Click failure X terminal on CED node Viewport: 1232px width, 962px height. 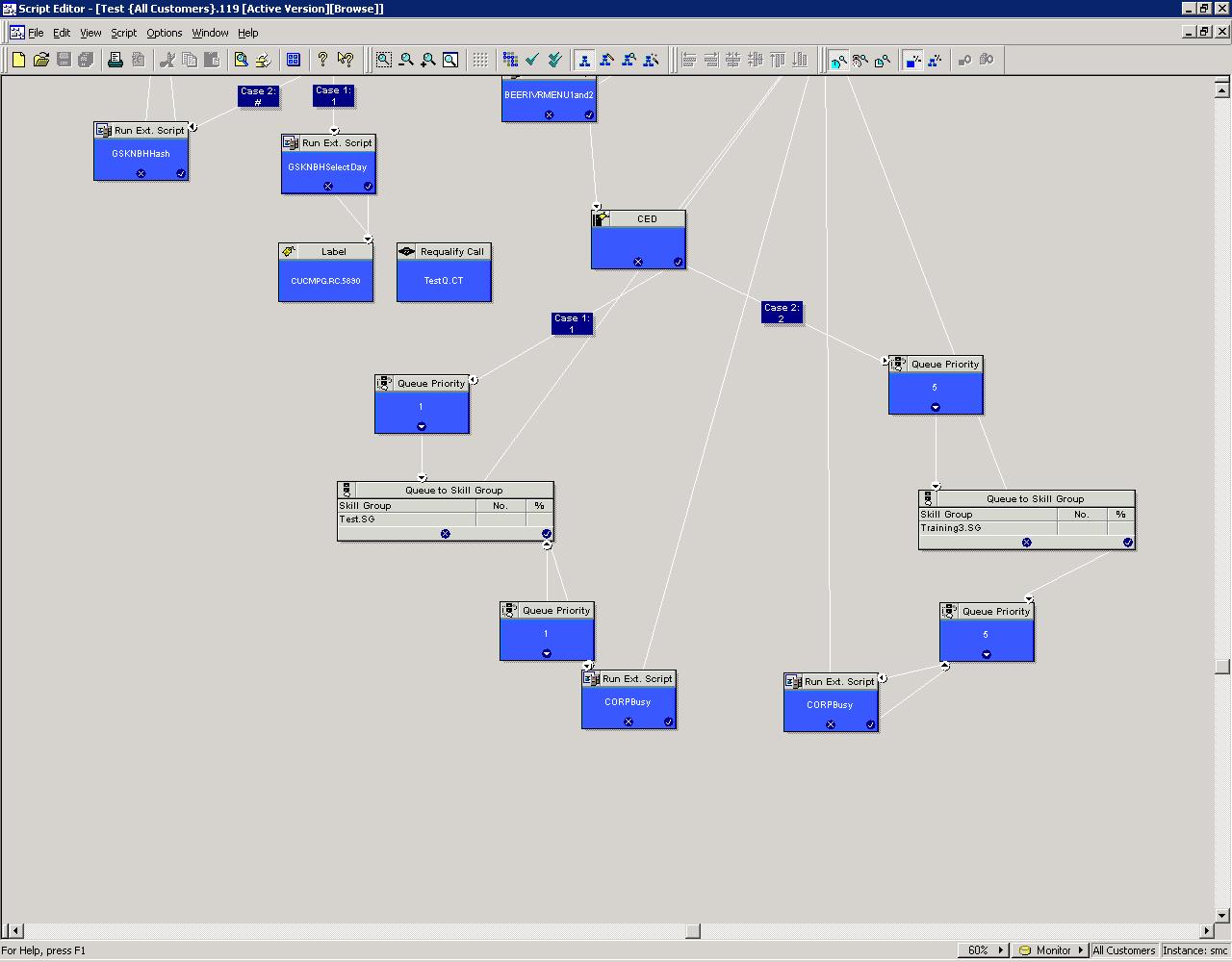(x=637, y=262)
